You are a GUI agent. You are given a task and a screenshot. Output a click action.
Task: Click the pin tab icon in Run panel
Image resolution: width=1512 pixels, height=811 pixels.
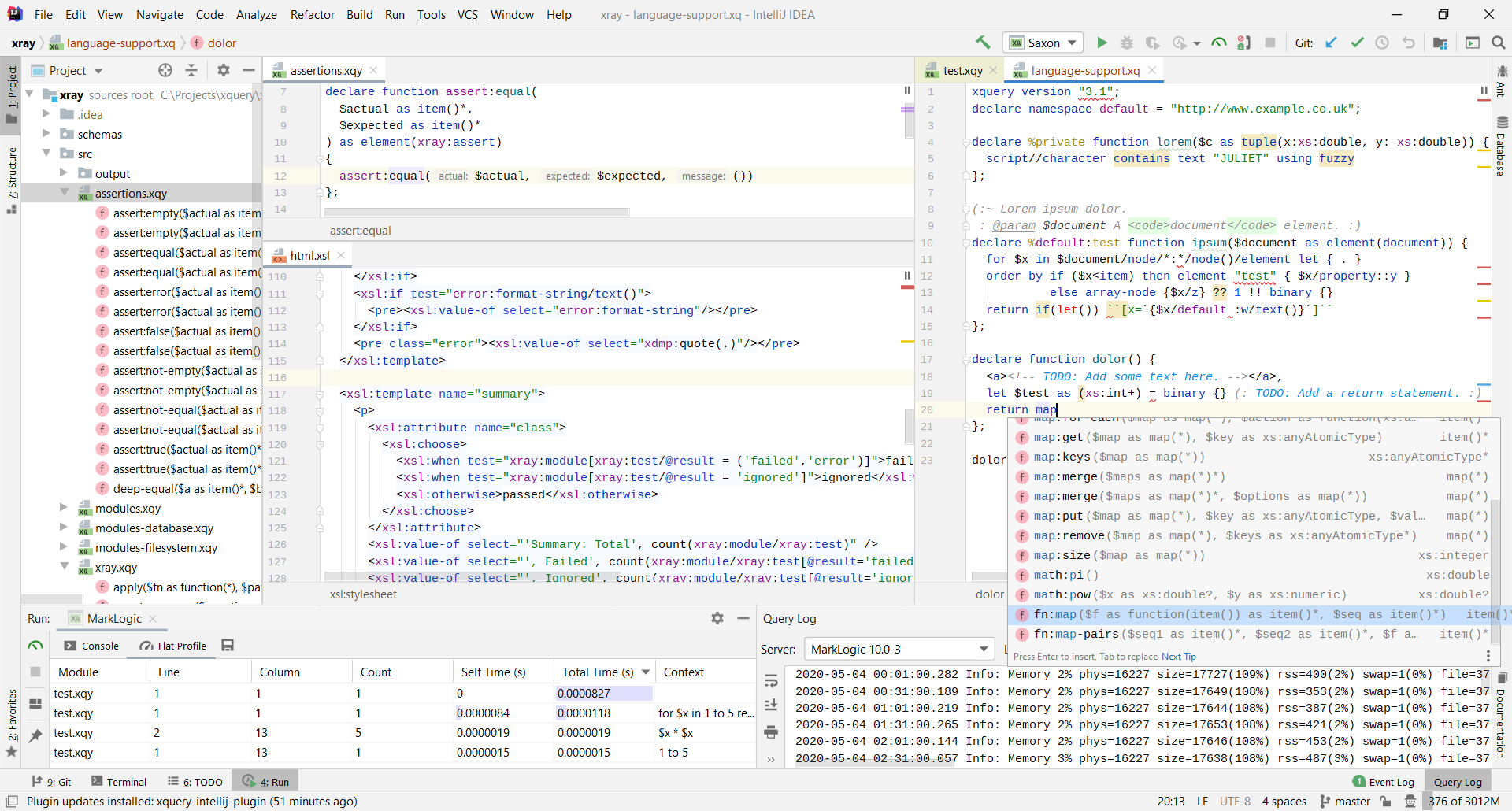pos(35,735)
